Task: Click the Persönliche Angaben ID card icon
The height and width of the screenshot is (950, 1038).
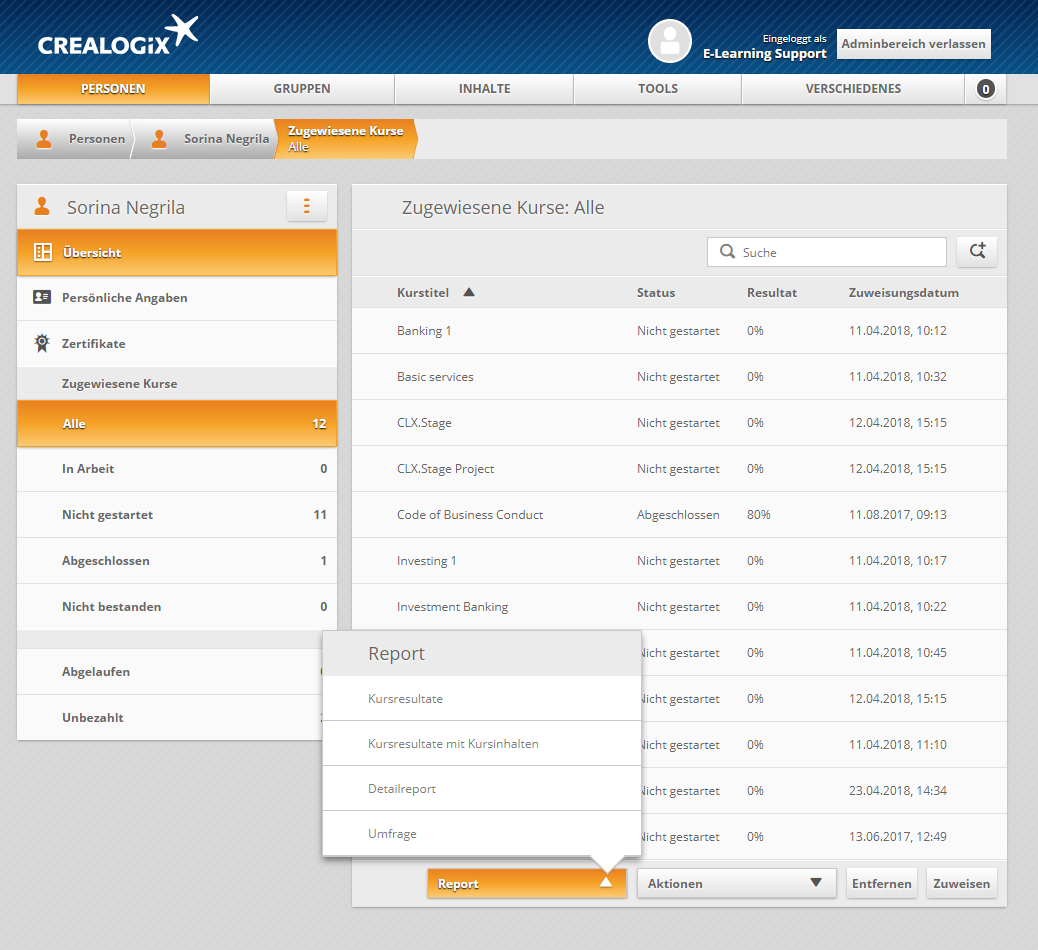Action: pos(42,297)
